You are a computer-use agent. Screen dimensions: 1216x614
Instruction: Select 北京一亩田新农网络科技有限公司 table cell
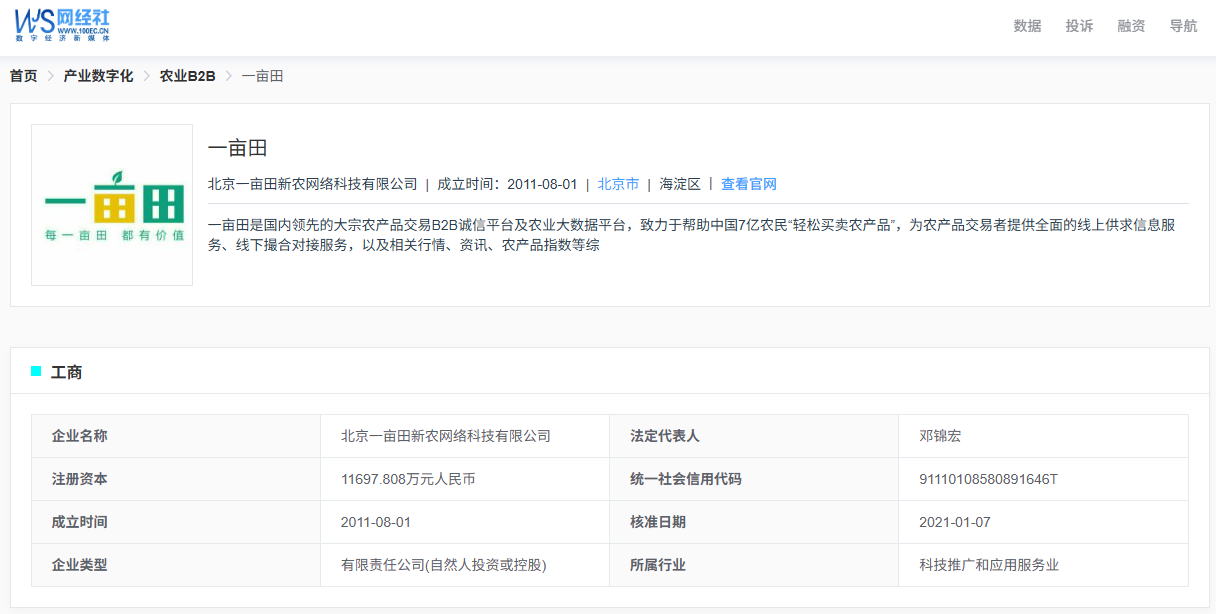465,436
